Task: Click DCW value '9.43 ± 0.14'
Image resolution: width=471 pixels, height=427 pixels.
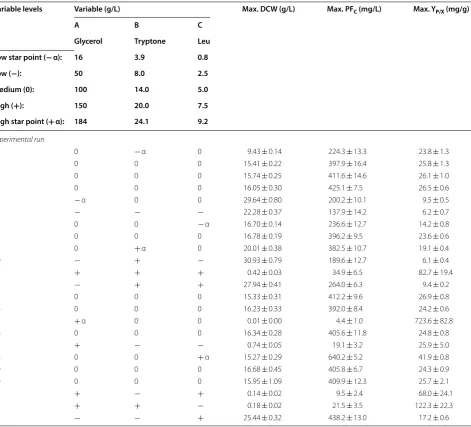Action: point(264,152)
